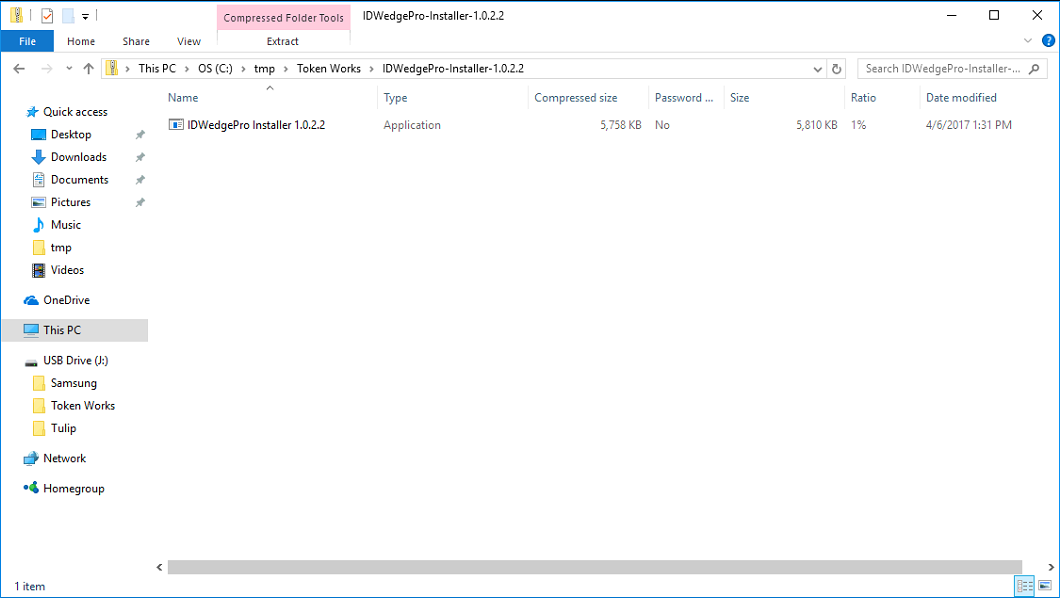The image size is (1060, 598).
Task: Open Properties from the quick access toolbar
Action: click(45, 15)
